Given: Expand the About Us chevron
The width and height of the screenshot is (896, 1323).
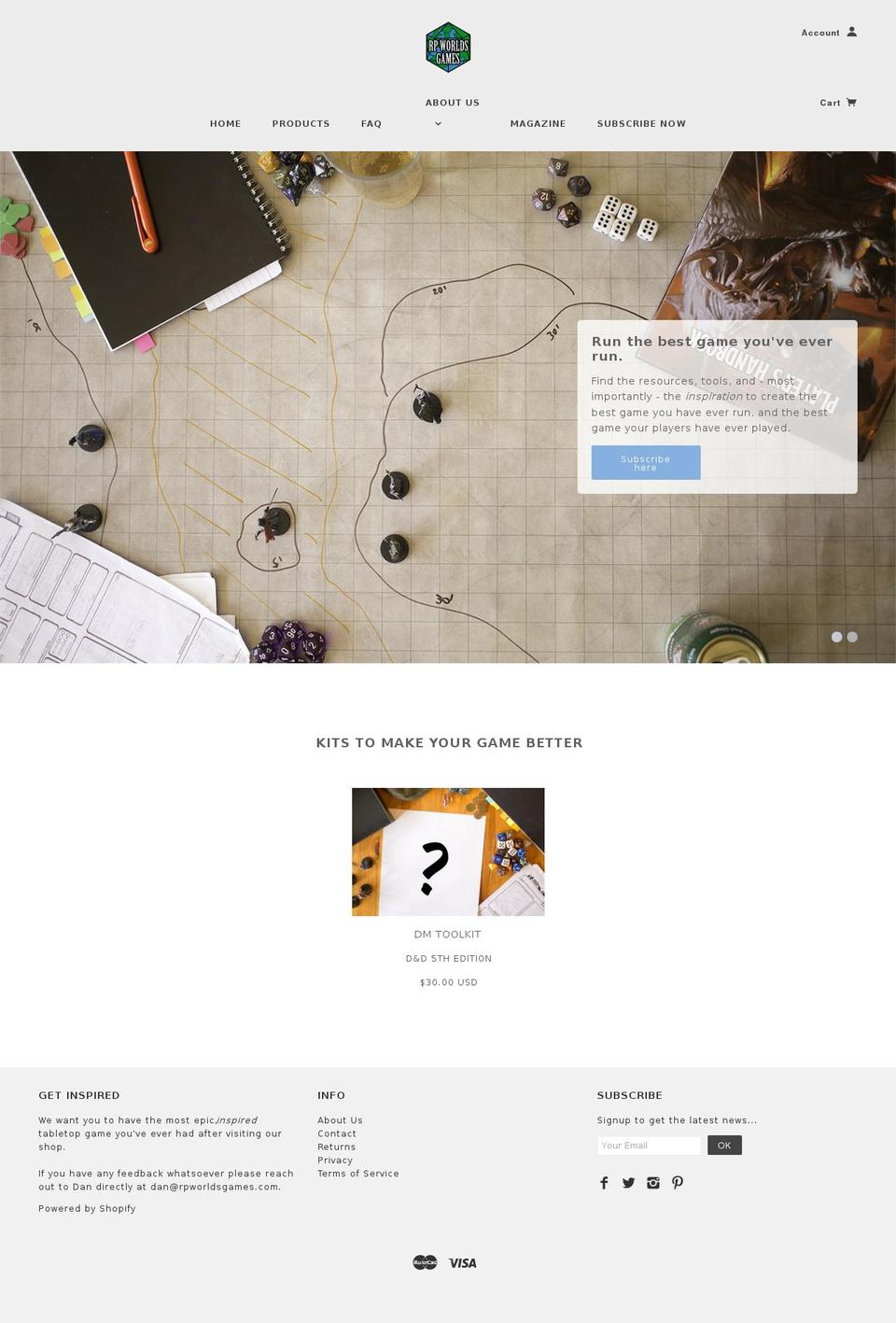Looking at the screenshot, I should point(438,123).
